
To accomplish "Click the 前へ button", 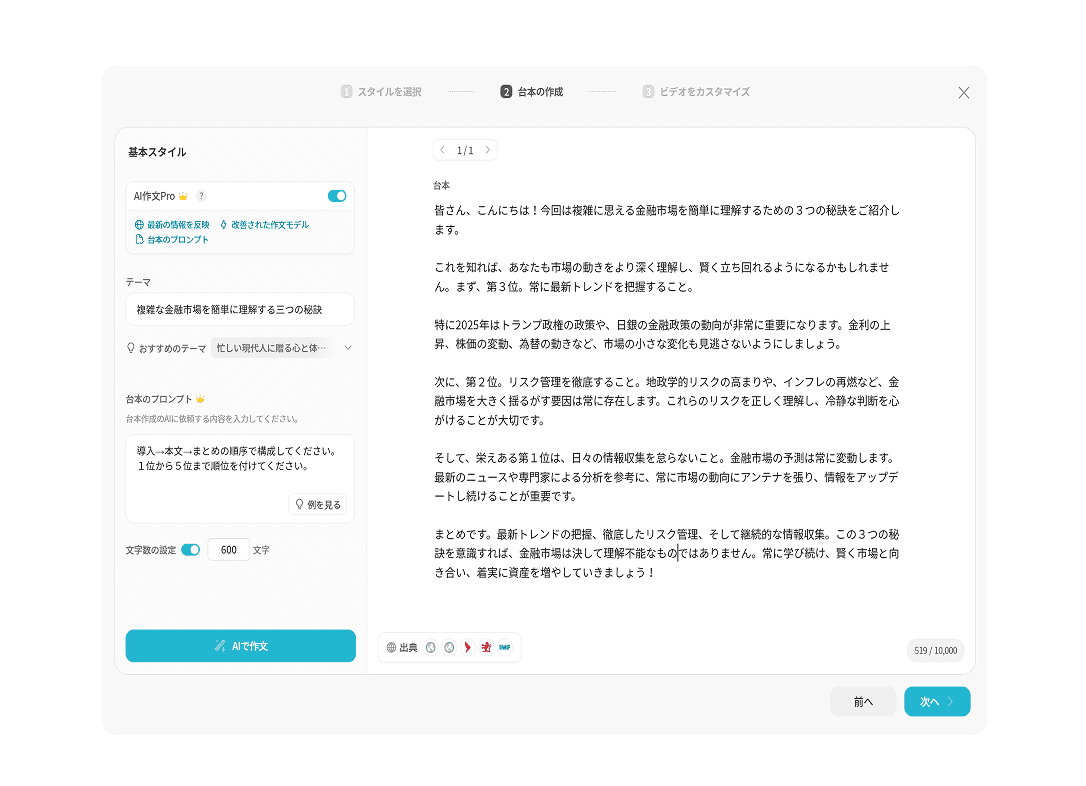I will (863, 701).
